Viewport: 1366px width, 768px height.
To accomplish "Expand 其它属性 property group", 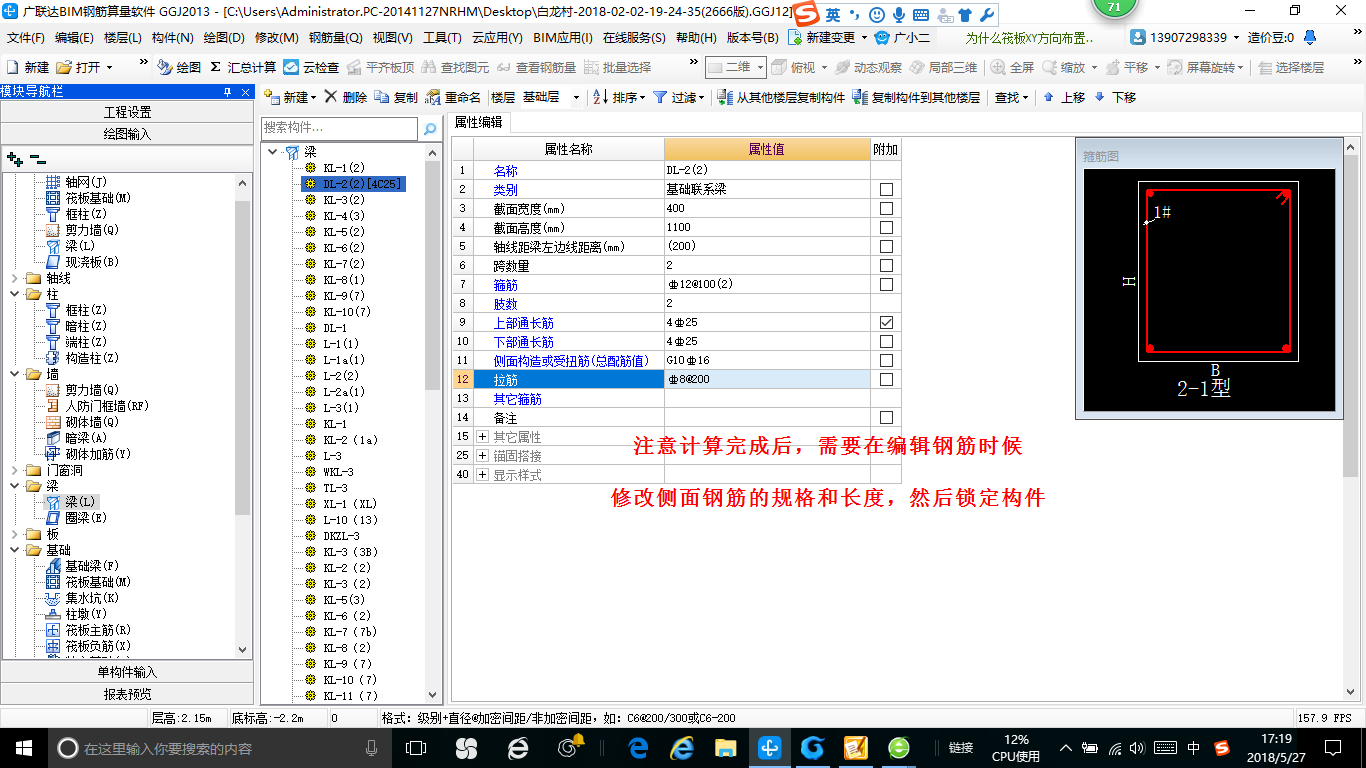I will (x=482, y=437).
